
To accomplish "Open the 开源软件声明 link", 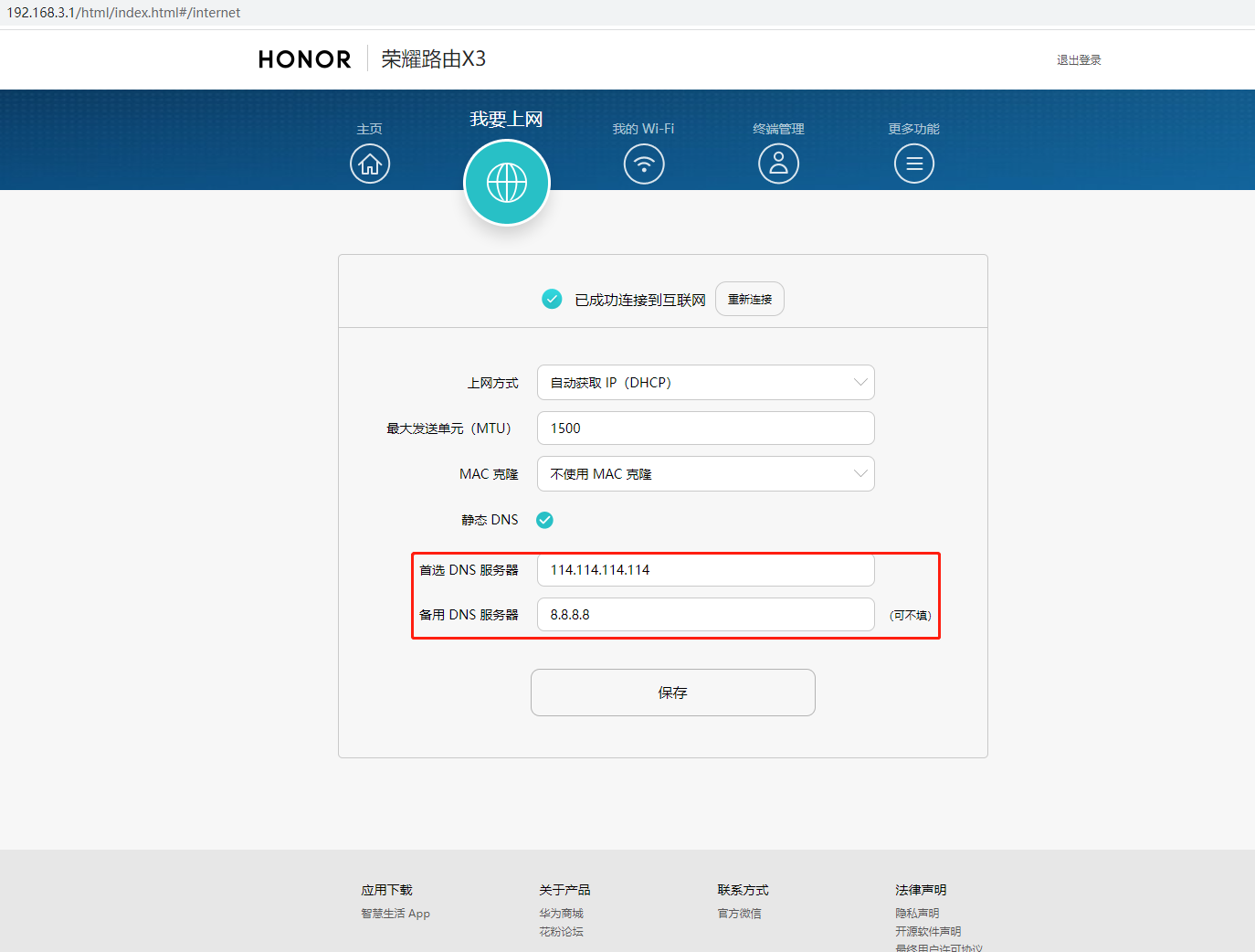I will click(928, 932).
